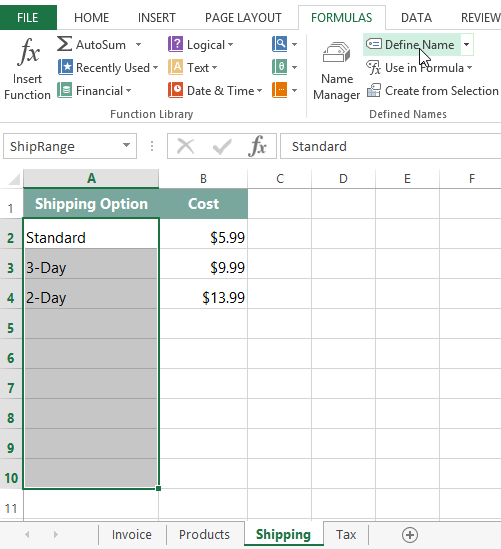The image size is (501, 549).
Task: Open the Invoice sheet tab
Action: [132, 535]
